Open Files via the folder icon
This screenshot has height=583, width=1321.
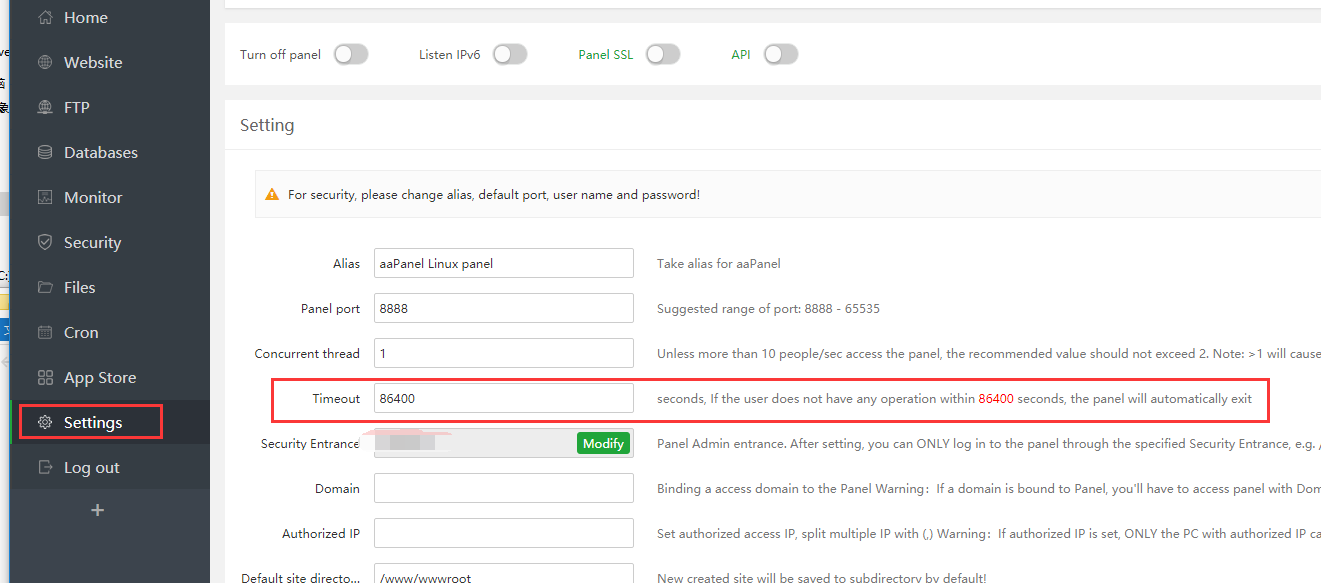pos(45,288)
